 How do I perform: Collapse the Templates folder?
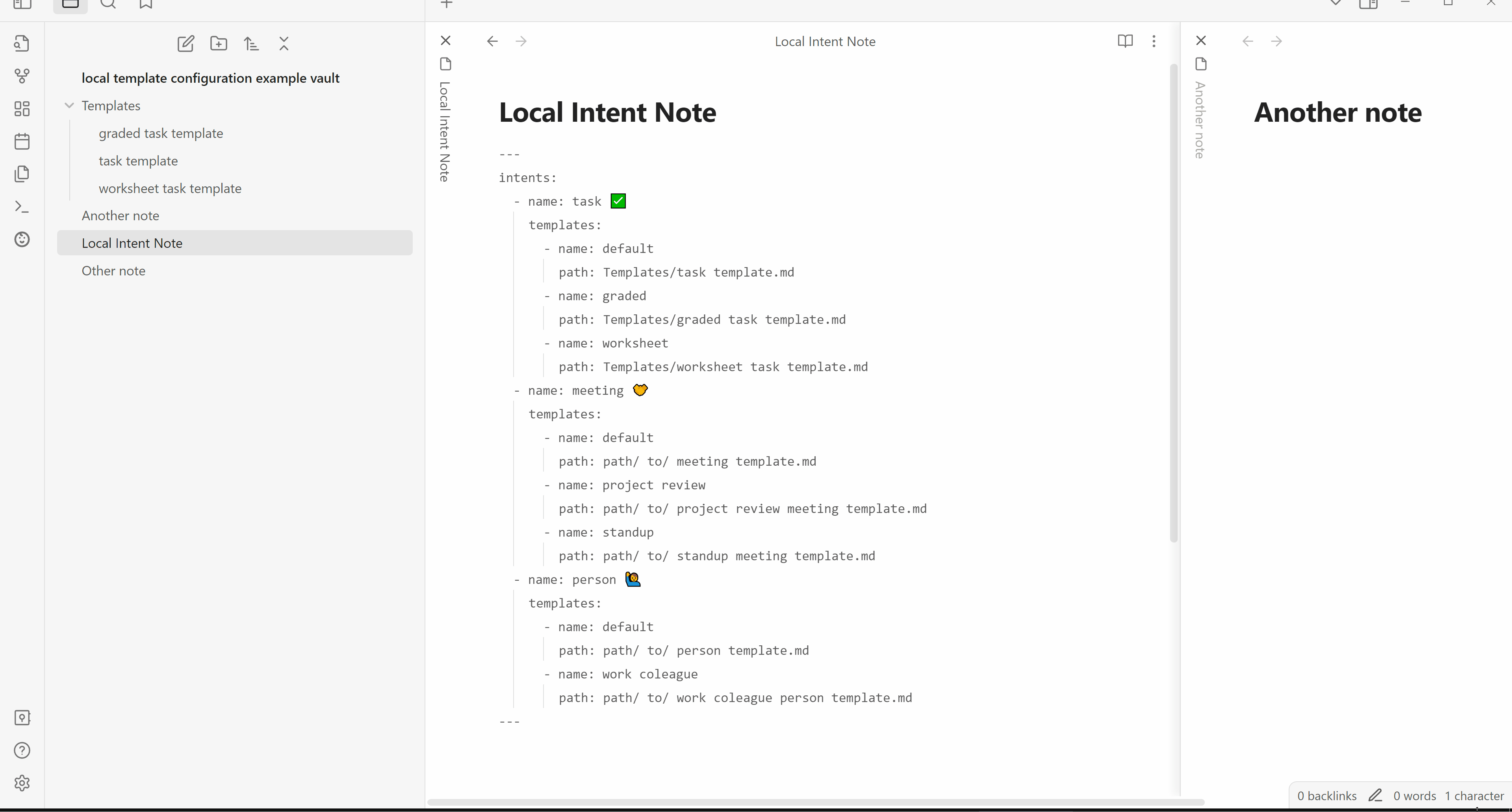click(x=69, y=106)
